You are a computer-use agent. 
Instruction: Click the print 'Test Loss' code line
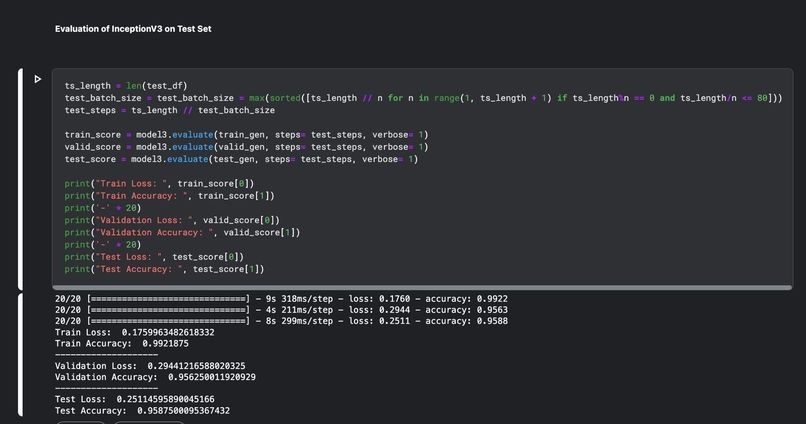pos(154,257)
